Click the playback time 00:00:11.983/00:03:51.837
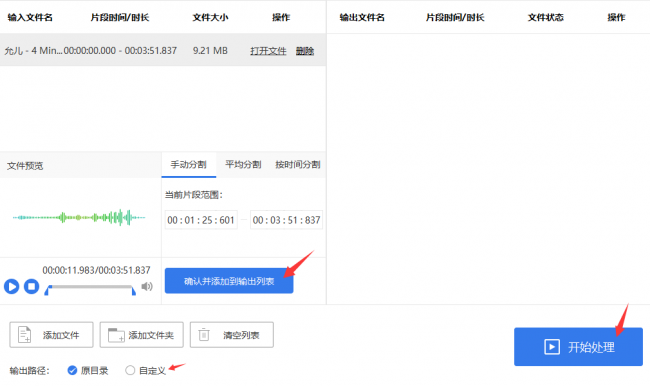650x386 pixels. pos(96,270)
